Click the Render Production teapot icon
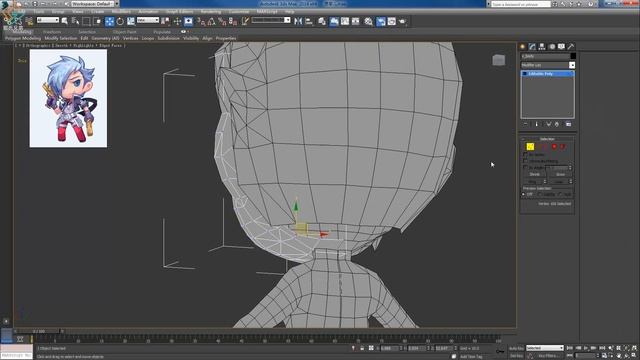This screenshot has width=640, height=360. coord(402,22)
